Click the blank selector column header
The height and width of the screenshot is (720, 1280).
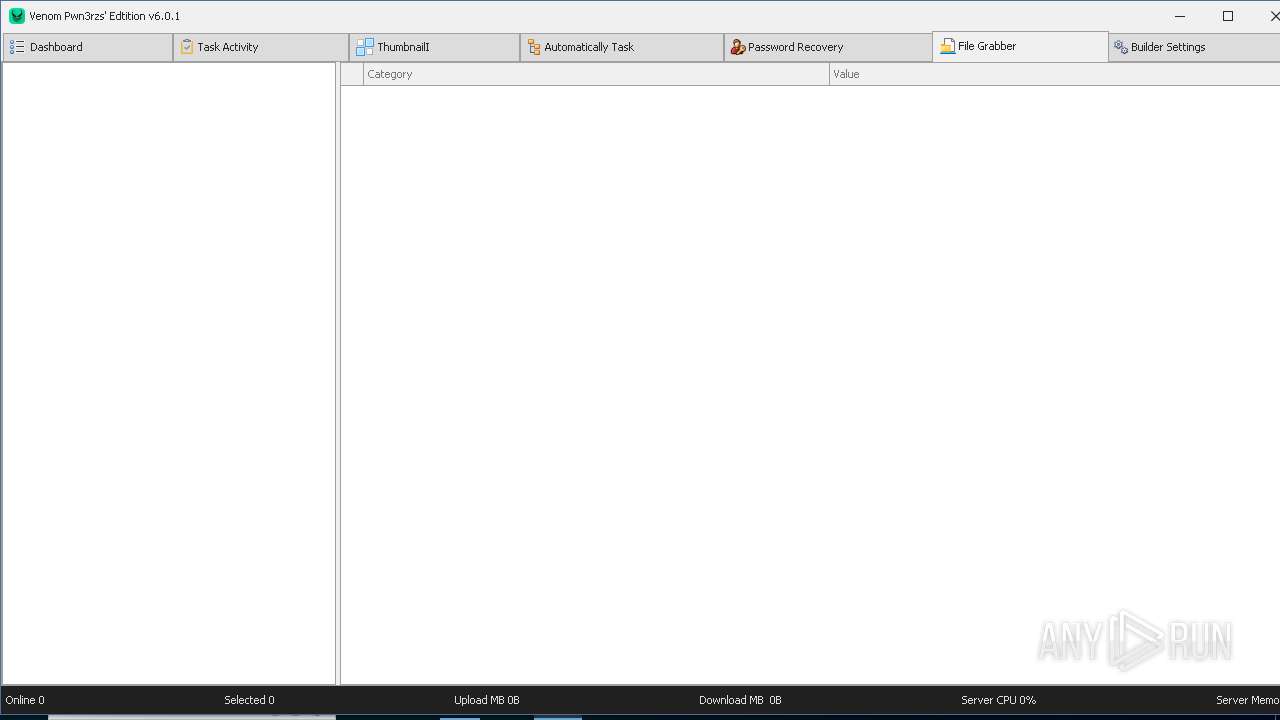tap(352, 74)
